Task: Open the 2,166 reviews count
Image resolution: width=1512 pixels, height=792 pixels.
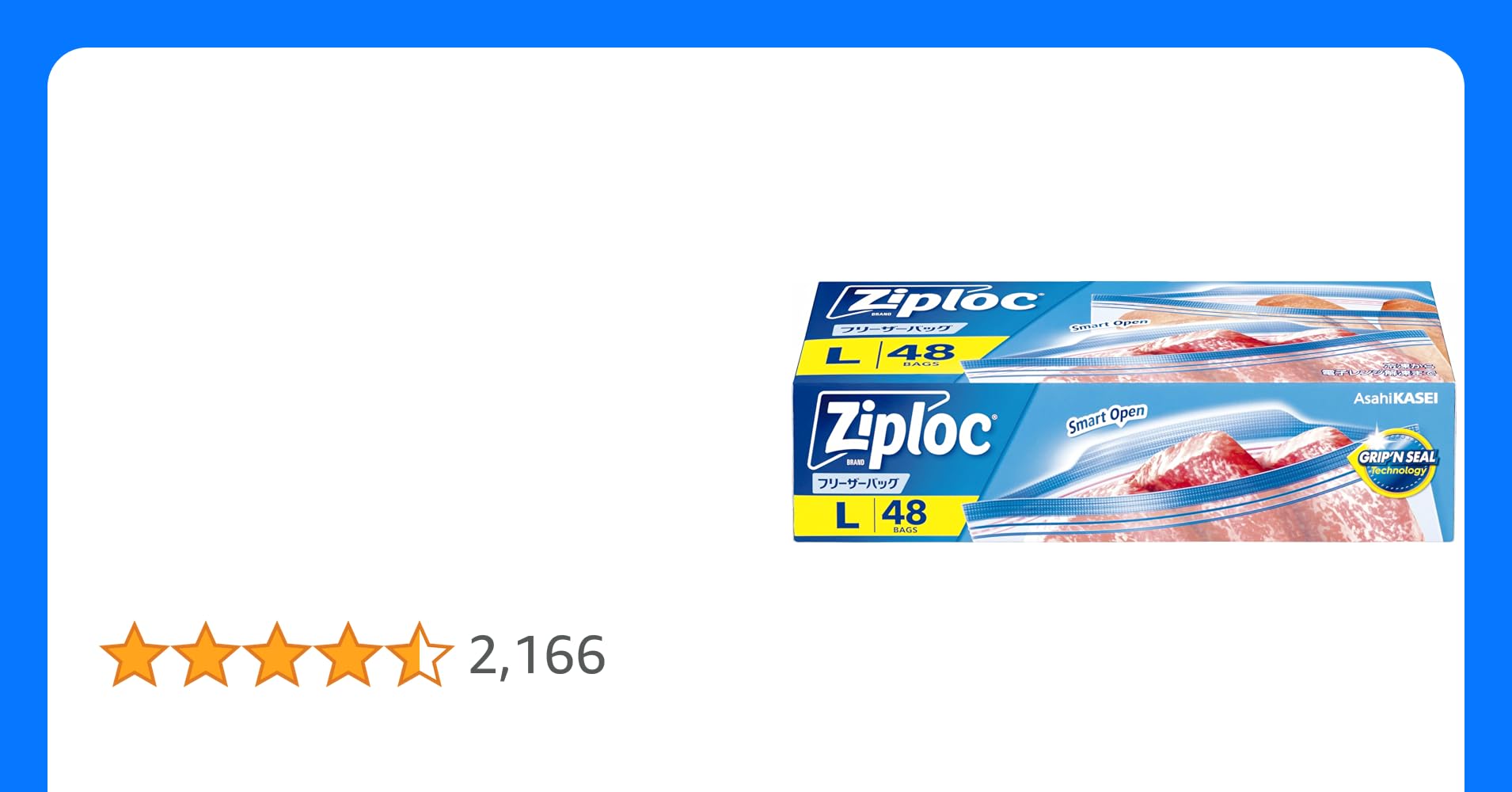Action: pos(538,656)
